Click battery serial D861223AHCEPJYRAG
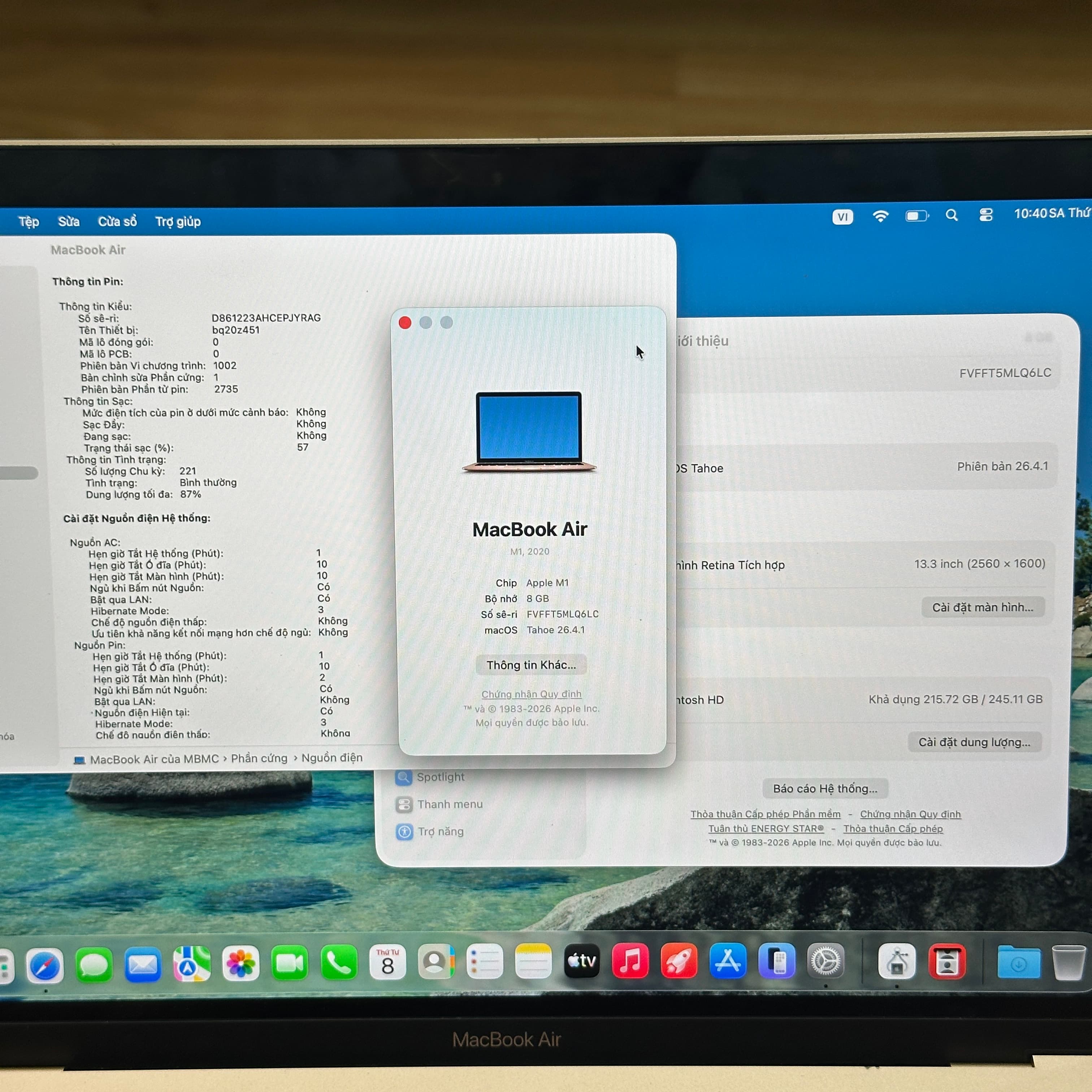The width and height of the screenshot is (1092, 1092). (x=266, y=318)
